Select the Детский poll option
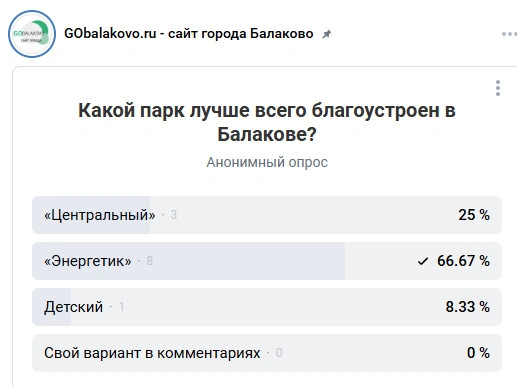Screen dimensions: 517x387 tap(267, 307)
